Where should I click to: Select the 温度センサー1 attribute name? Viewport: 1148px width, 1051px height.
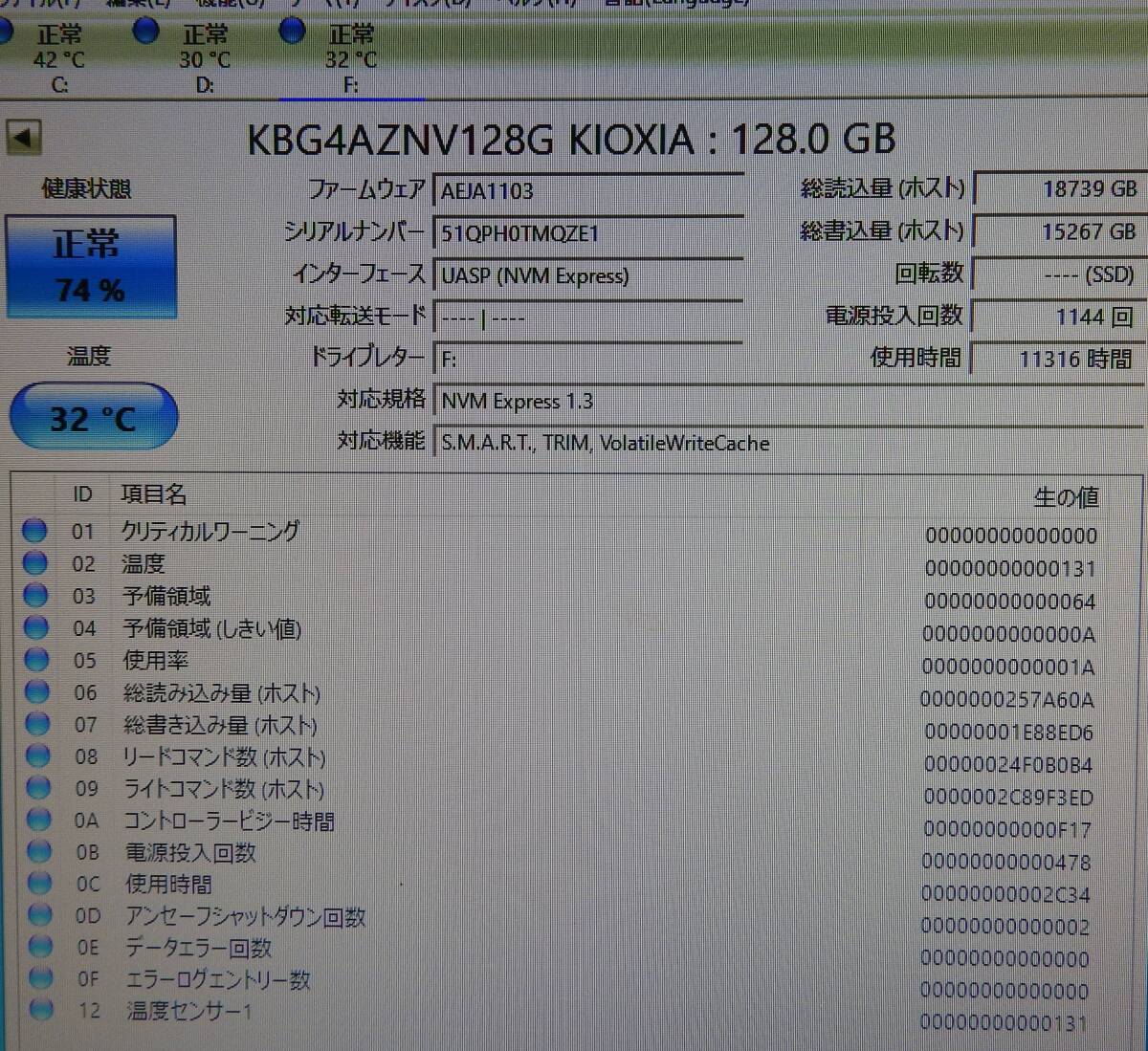coord(189,1010)
